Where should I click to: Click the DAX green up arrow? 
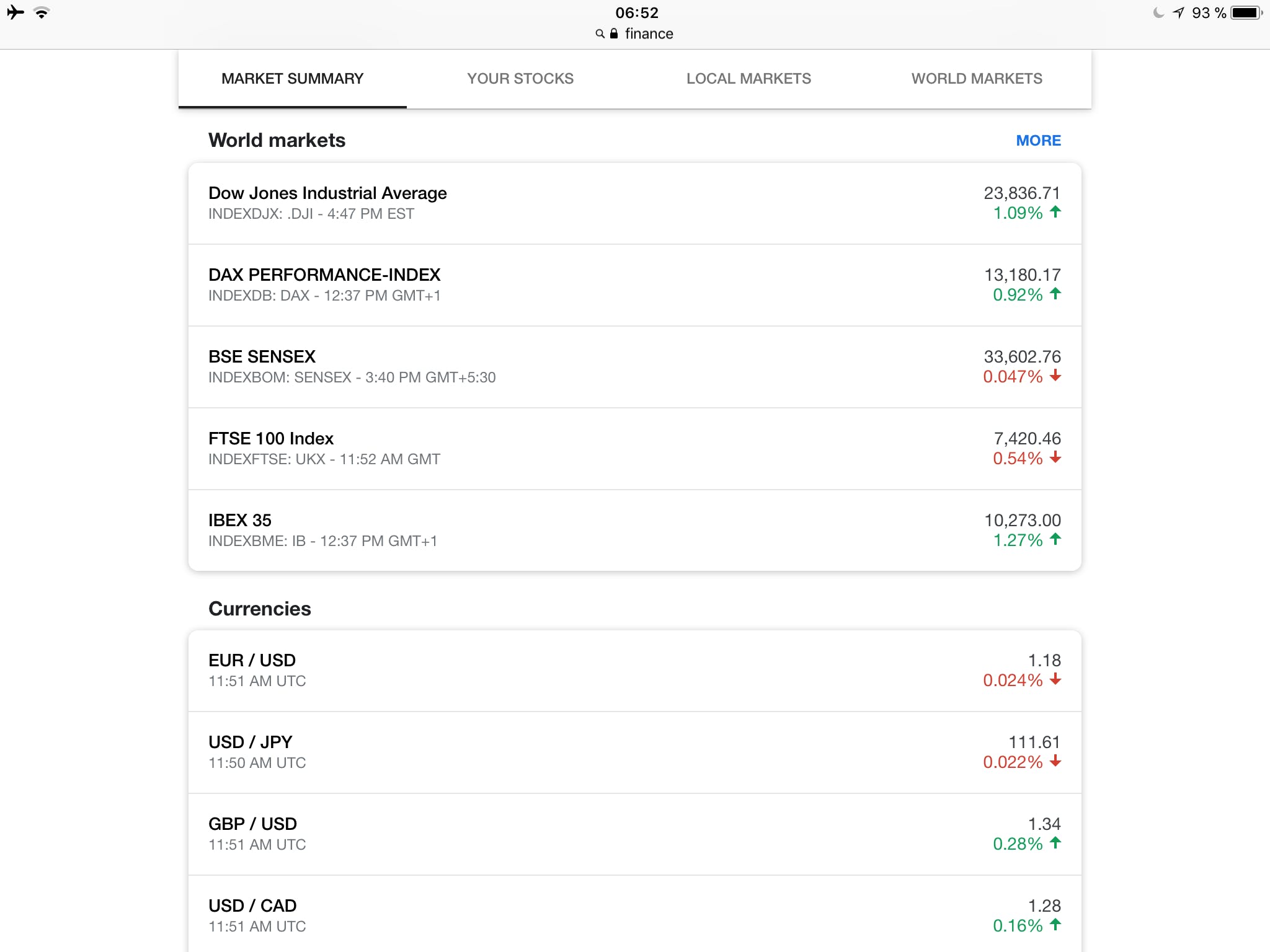[1055, 294]
